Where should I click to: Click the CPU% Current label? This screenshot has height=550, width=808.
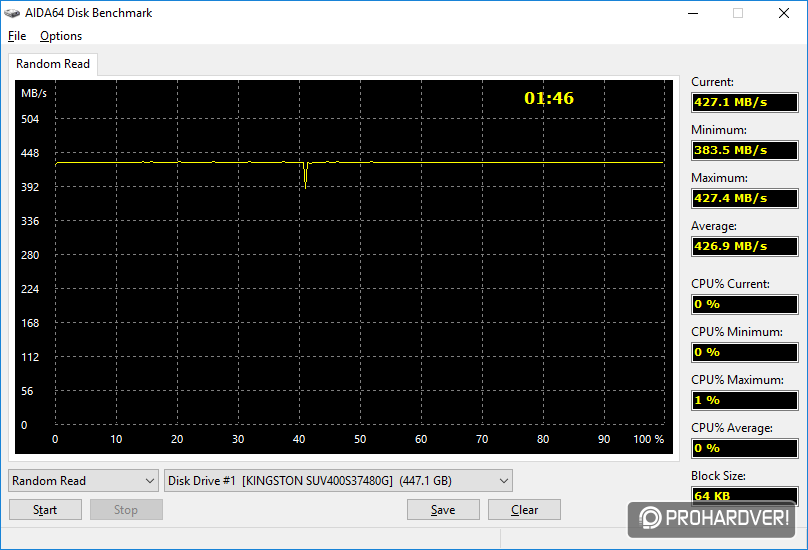730,284
